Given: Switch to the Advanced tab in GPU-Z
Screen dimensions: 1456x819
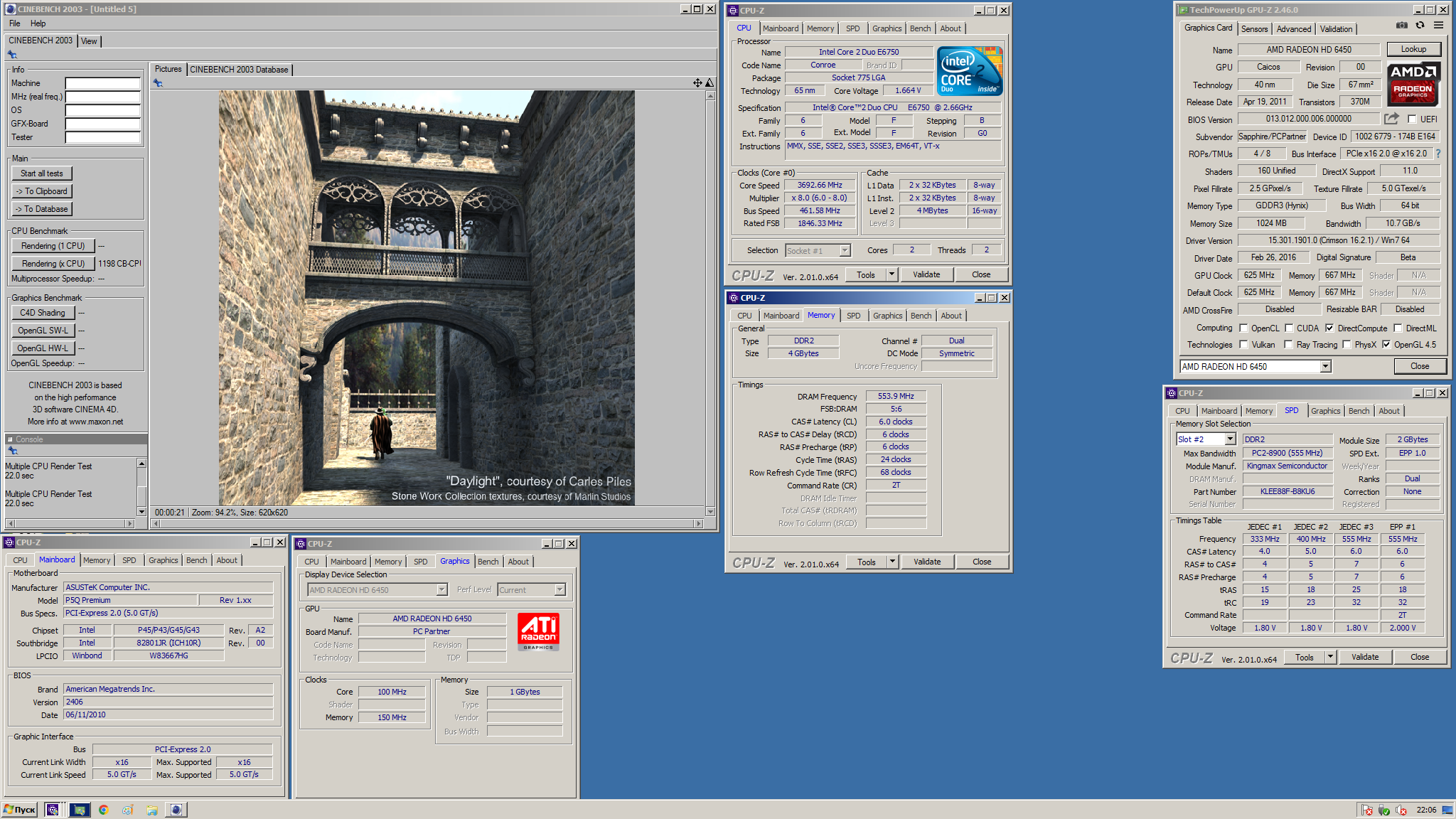Looking at the screenshot, I should pyautogui.click(x=1293, y=29).
